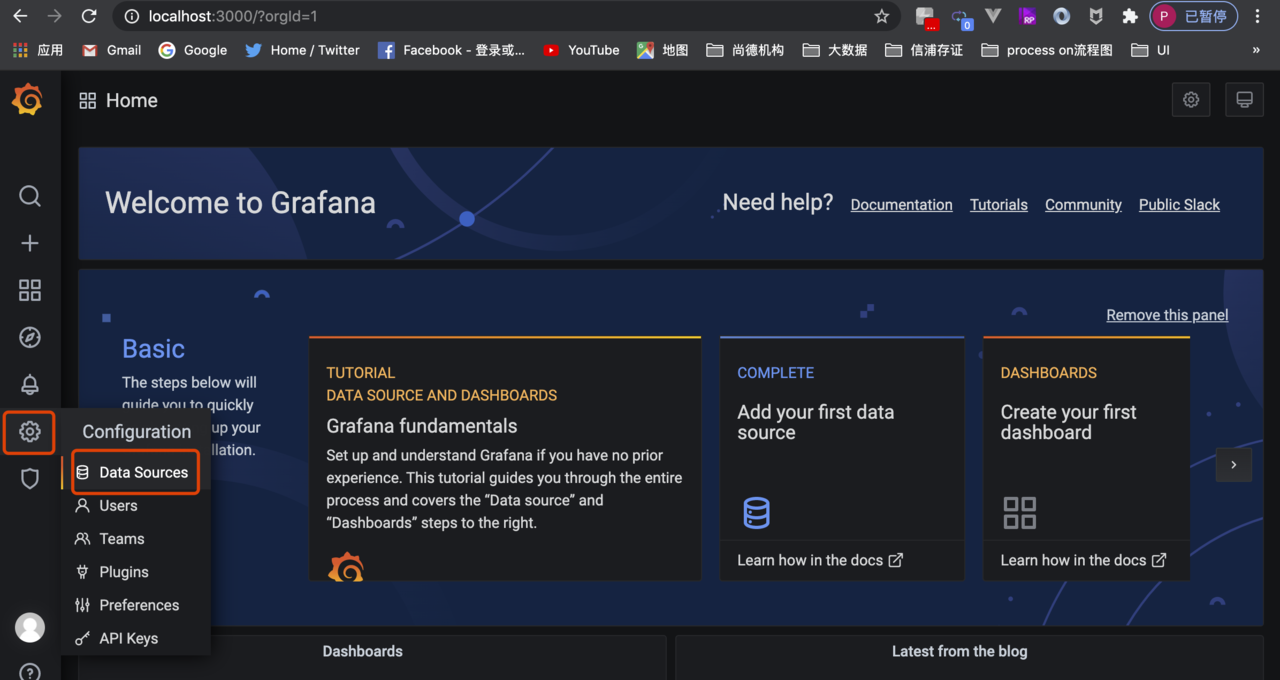Click the Configuration gear sidebar icon
Viewport: 1280px width, 680px height.
30,432
